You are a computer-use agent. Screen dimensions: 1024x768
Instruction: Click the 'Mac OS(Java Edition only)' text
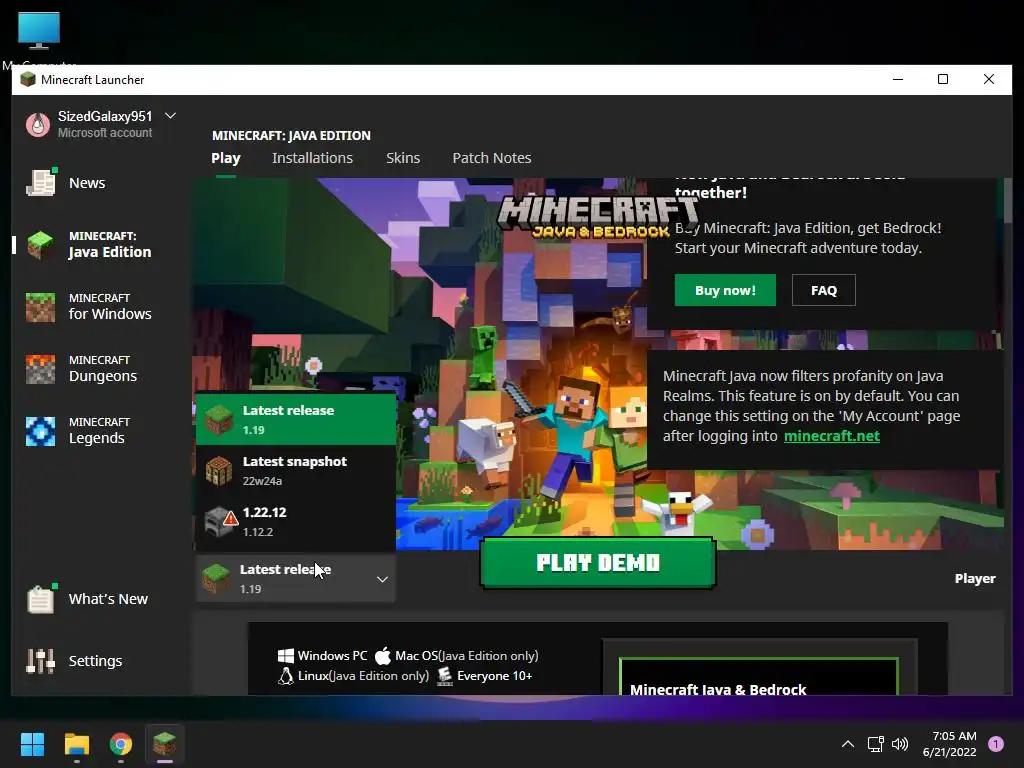(466, 656)
